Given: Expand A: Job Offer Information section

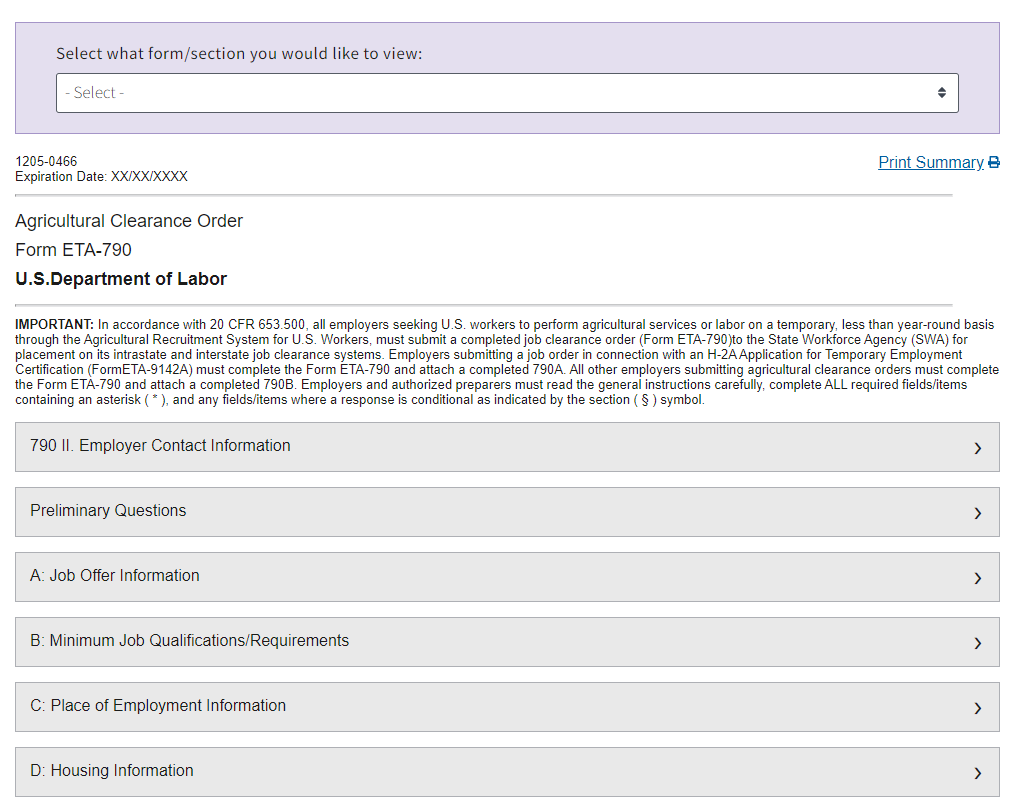Looking at the screenshot, I should [115, 576].
